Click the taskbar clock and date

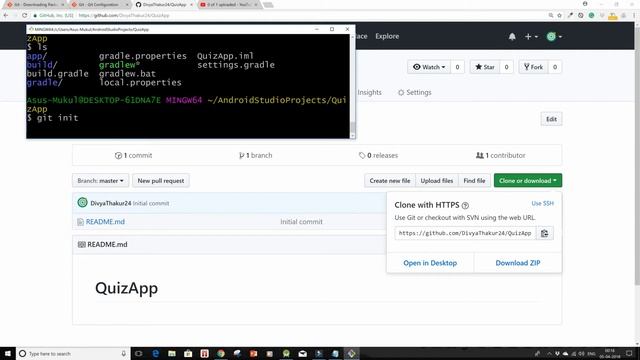(610, 353)
